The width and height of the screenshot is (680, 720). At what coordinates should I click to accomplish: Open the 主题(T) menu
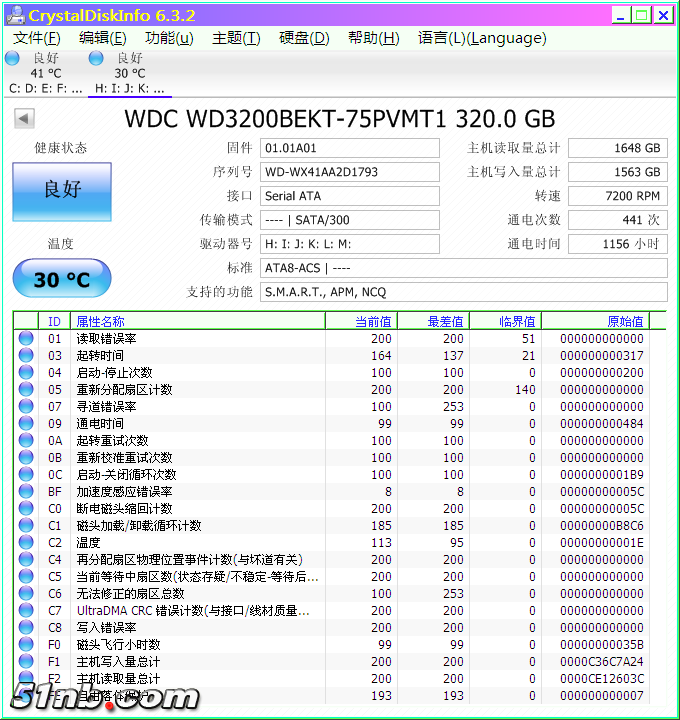(236, 38)
